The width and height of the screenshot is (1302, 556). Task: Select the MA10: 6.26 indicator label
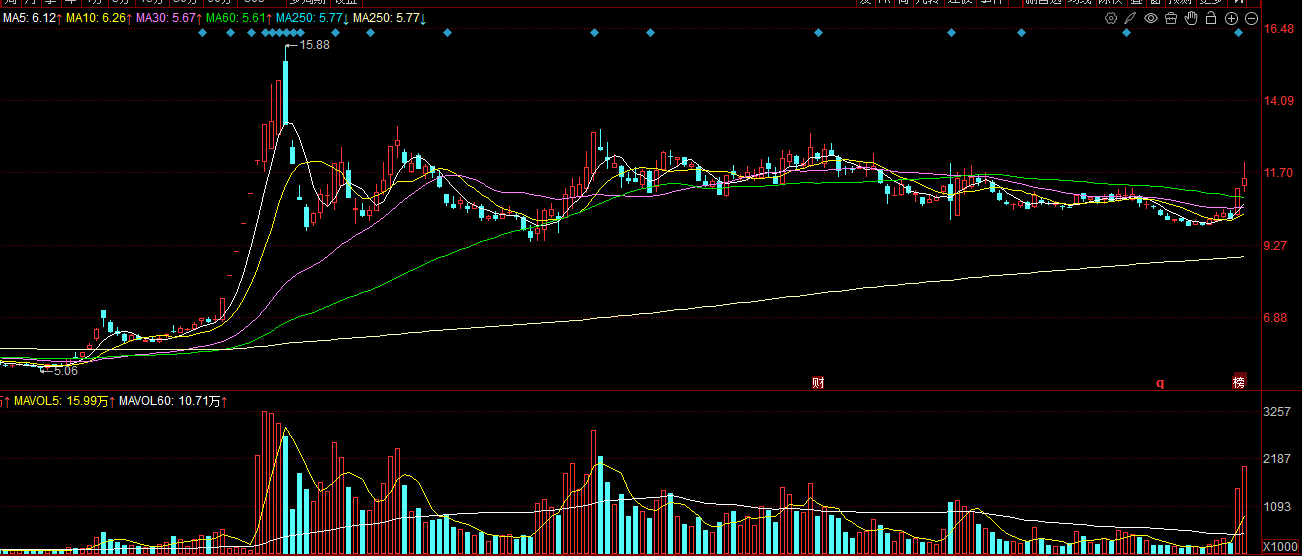point(98,19)
